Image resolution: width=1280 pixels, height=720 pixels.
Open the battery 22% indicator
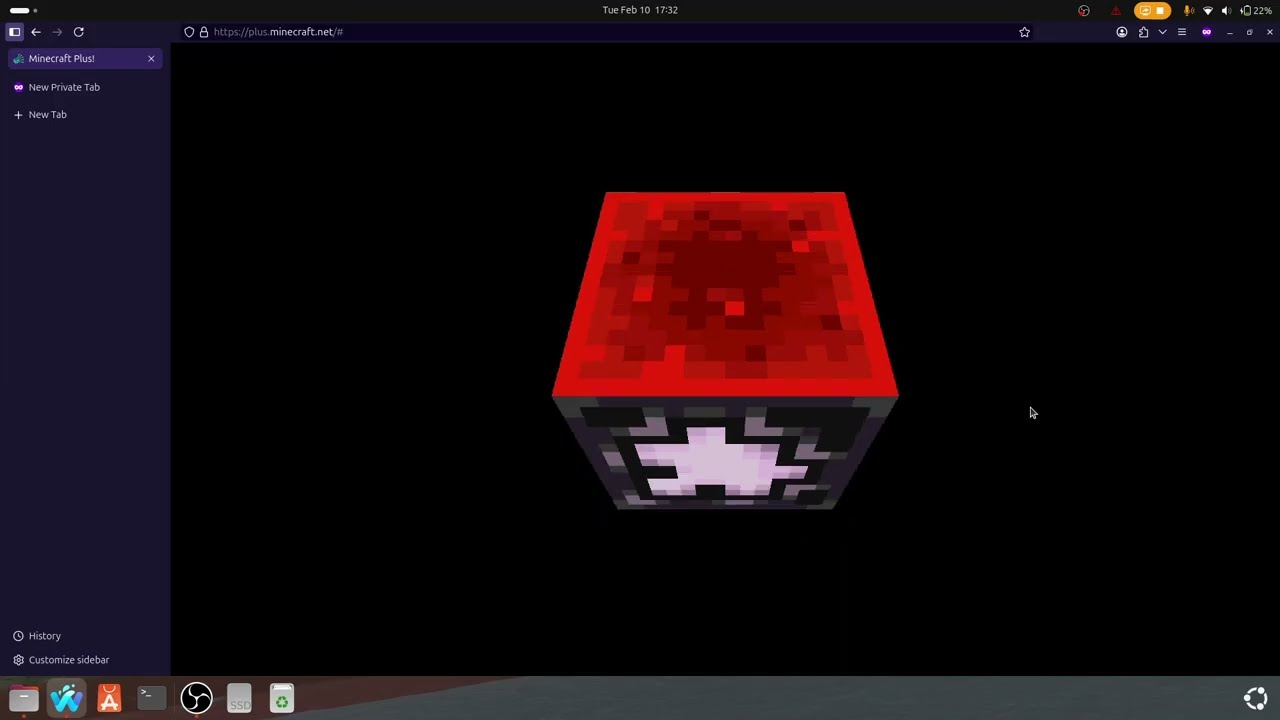1256,10
